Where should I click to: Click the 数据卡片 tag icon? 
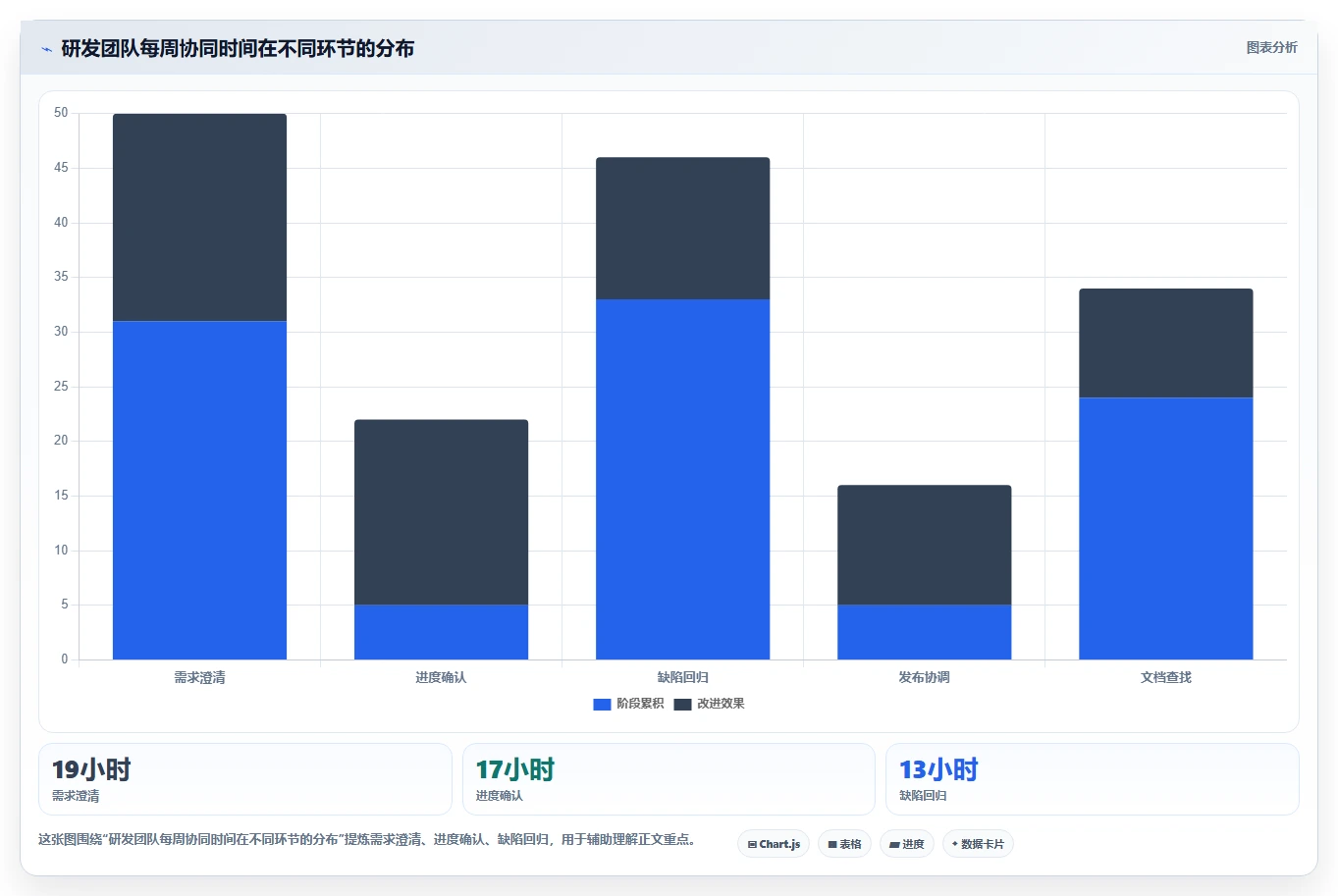(955, 844)
